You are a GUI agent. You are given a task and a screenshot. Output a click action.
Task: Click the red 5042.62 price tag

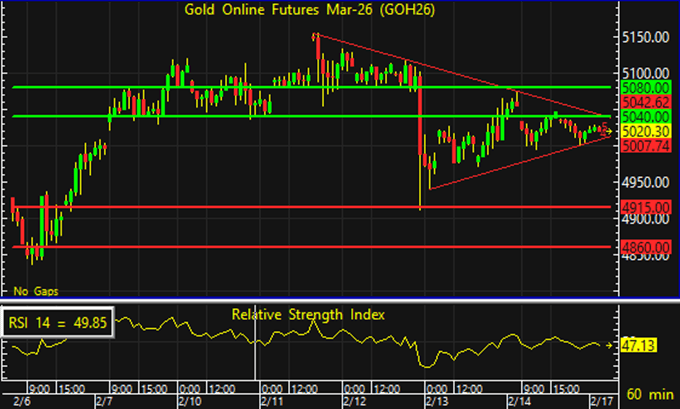pos(642,102)
